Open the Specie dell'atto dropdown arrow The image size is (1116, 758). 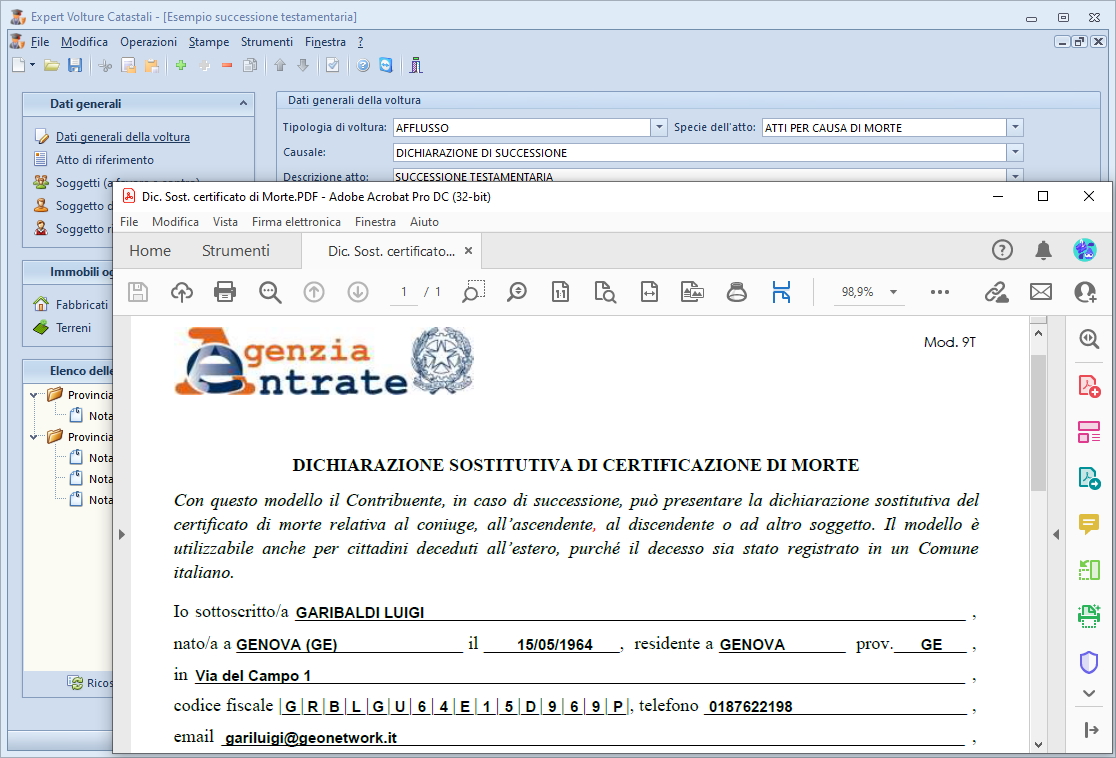point(1015,127)
